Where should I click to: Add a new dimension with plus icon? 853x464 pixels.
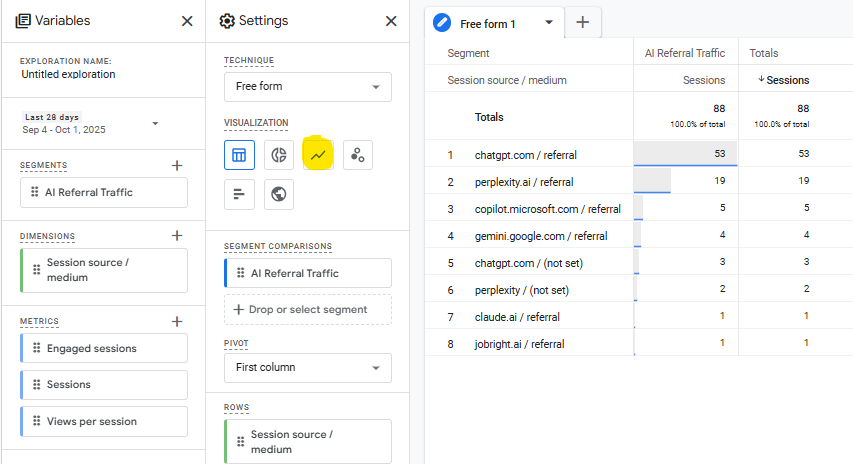pos(177,236)
